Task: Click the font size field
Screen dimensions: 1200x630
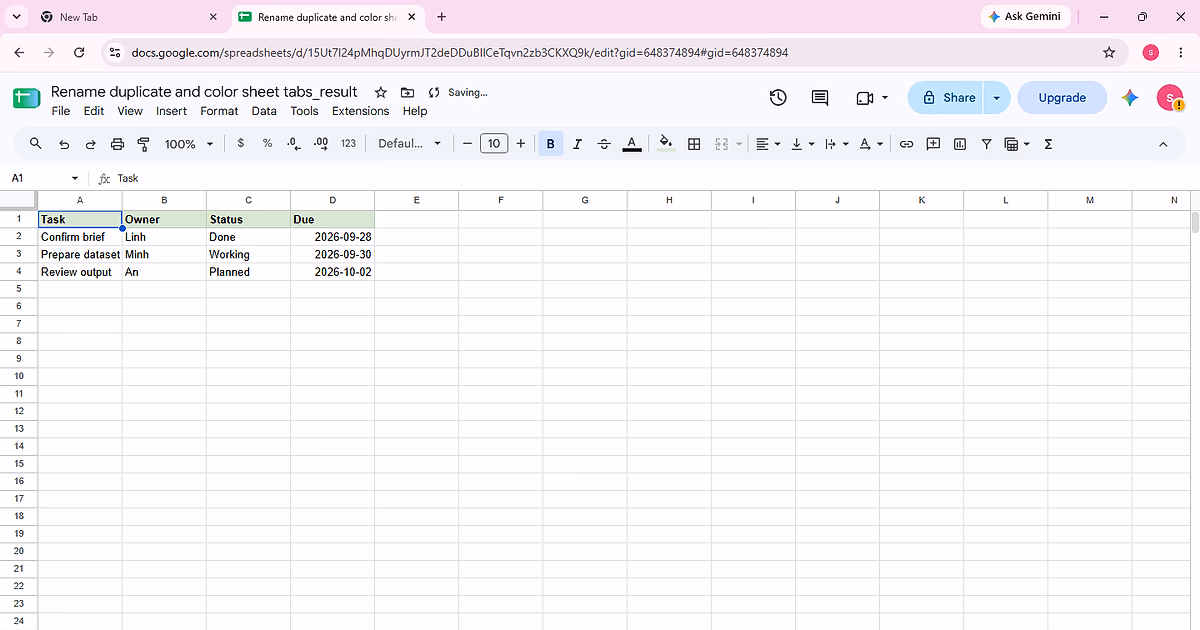Action: (494, 144)
